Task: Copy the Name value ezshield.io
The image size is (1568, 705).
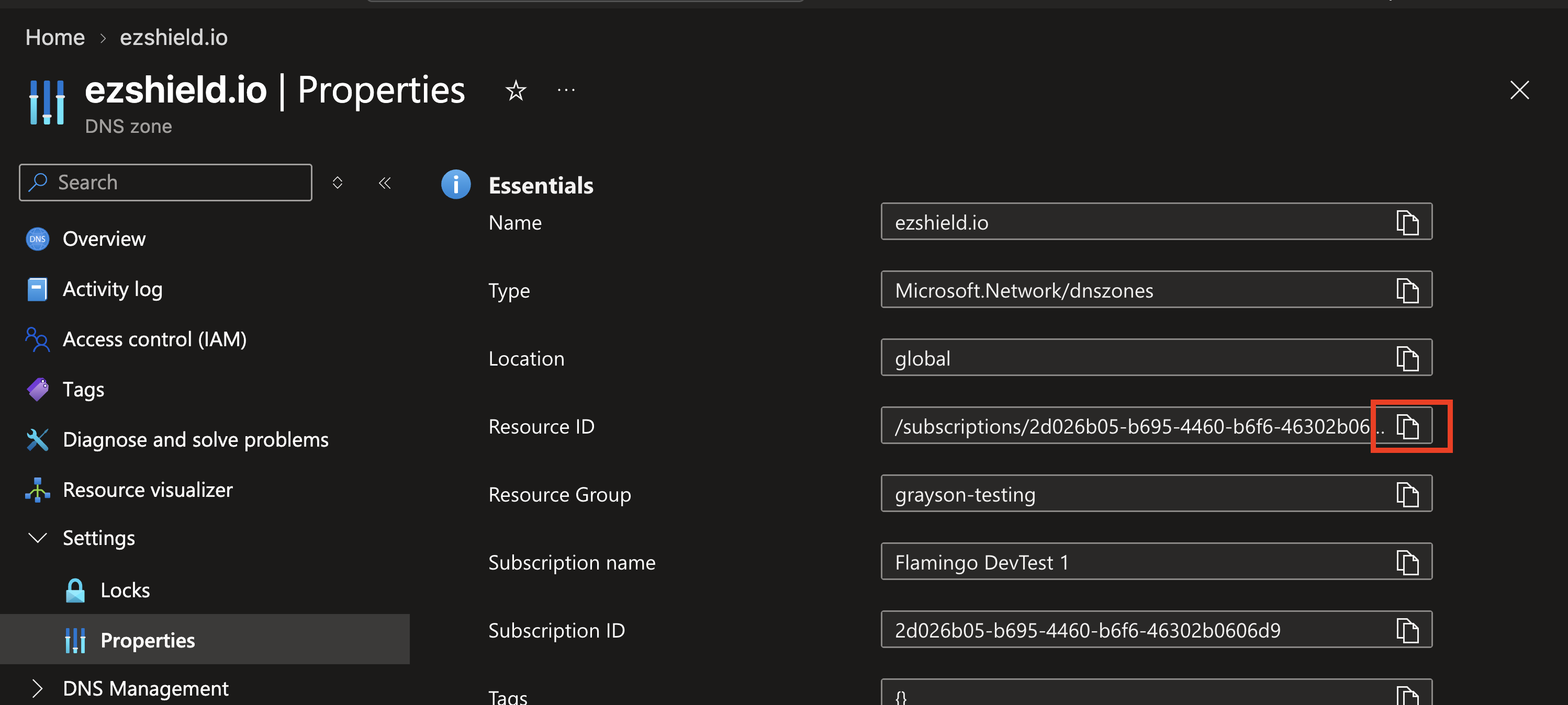Action: [x=1407, y=222]
